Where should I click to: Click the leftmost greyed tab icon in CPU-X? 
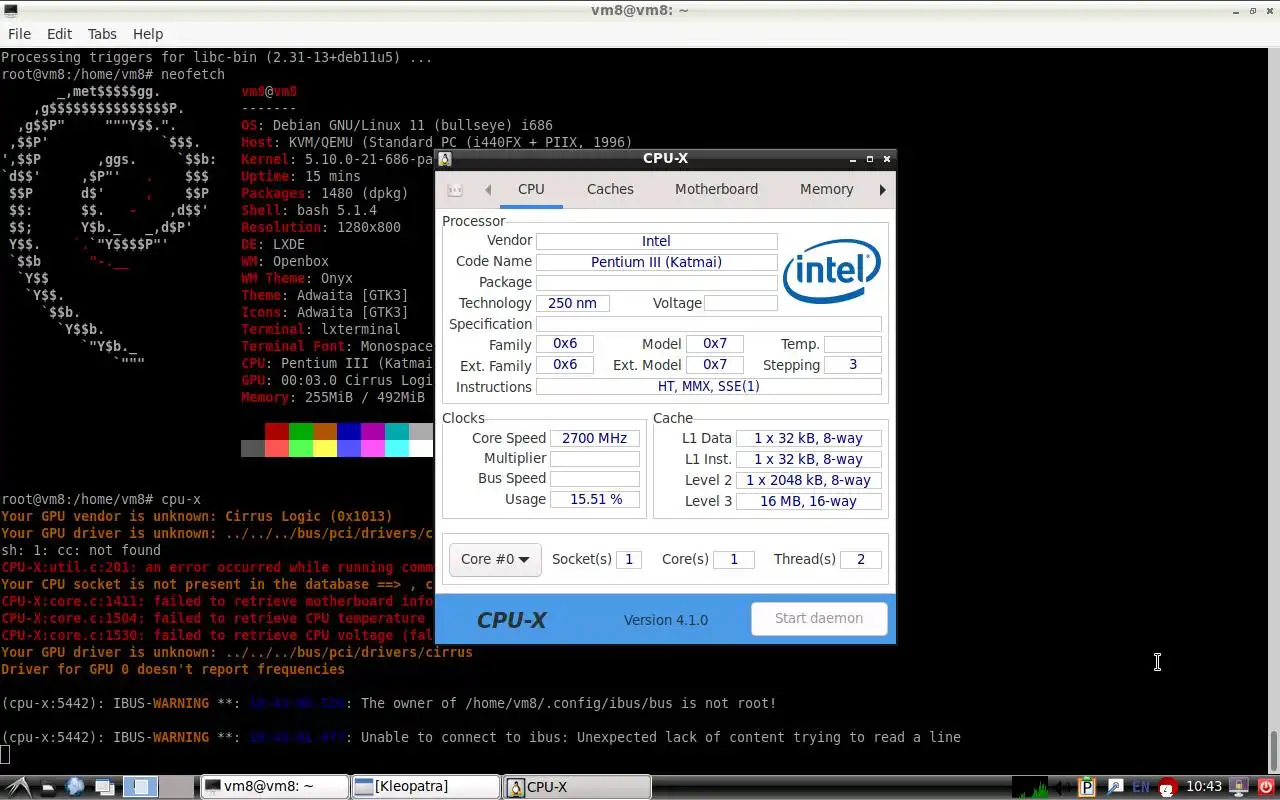click(455, 189)
